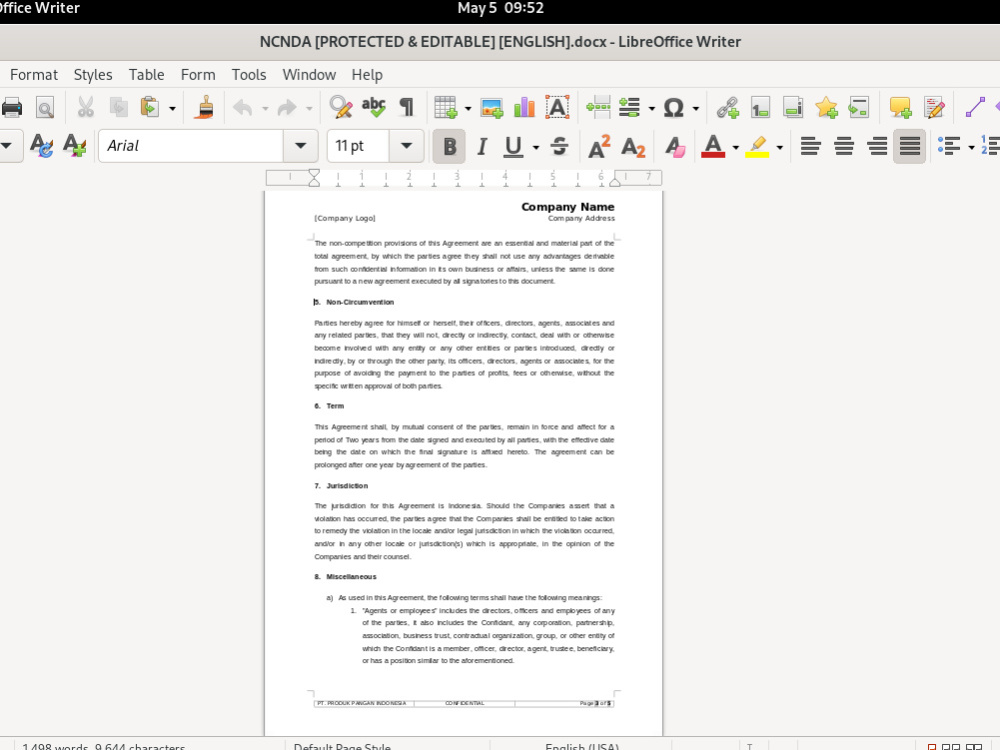Viewport: 1000px width, 750px height.
Task: Open the Insert Field dropdown arrow
Action: [652, 108]
